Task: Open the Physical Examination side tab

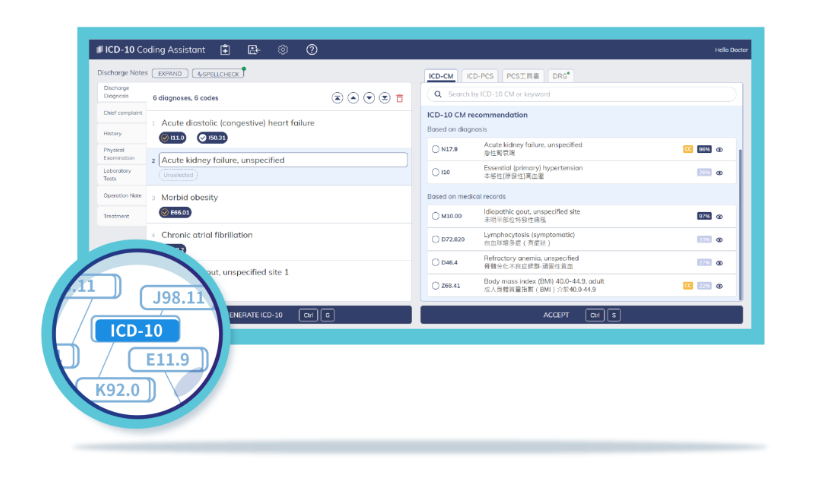Action: point(122,154)
